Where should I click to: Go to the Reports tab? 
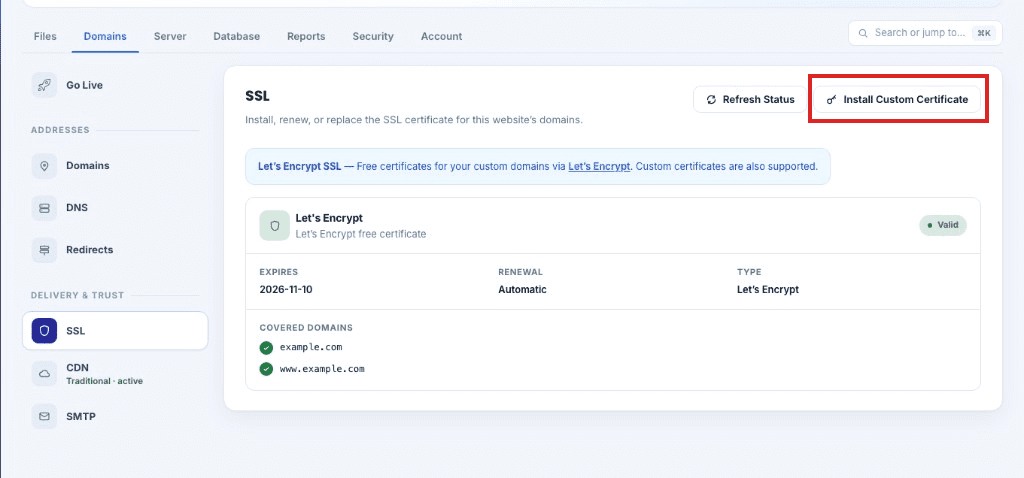(x=306, y=37)
